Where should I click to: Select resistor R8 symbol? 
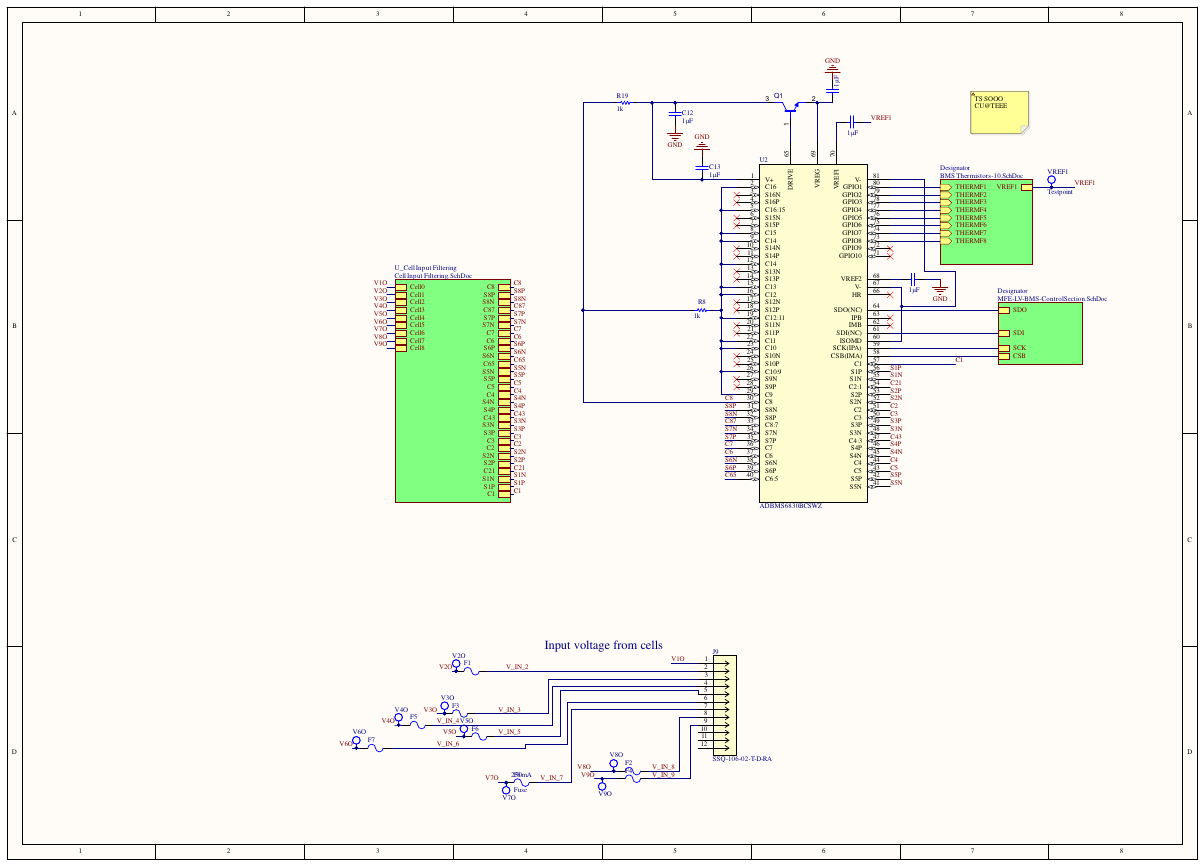pyautogui.click(x=703, y=310)
